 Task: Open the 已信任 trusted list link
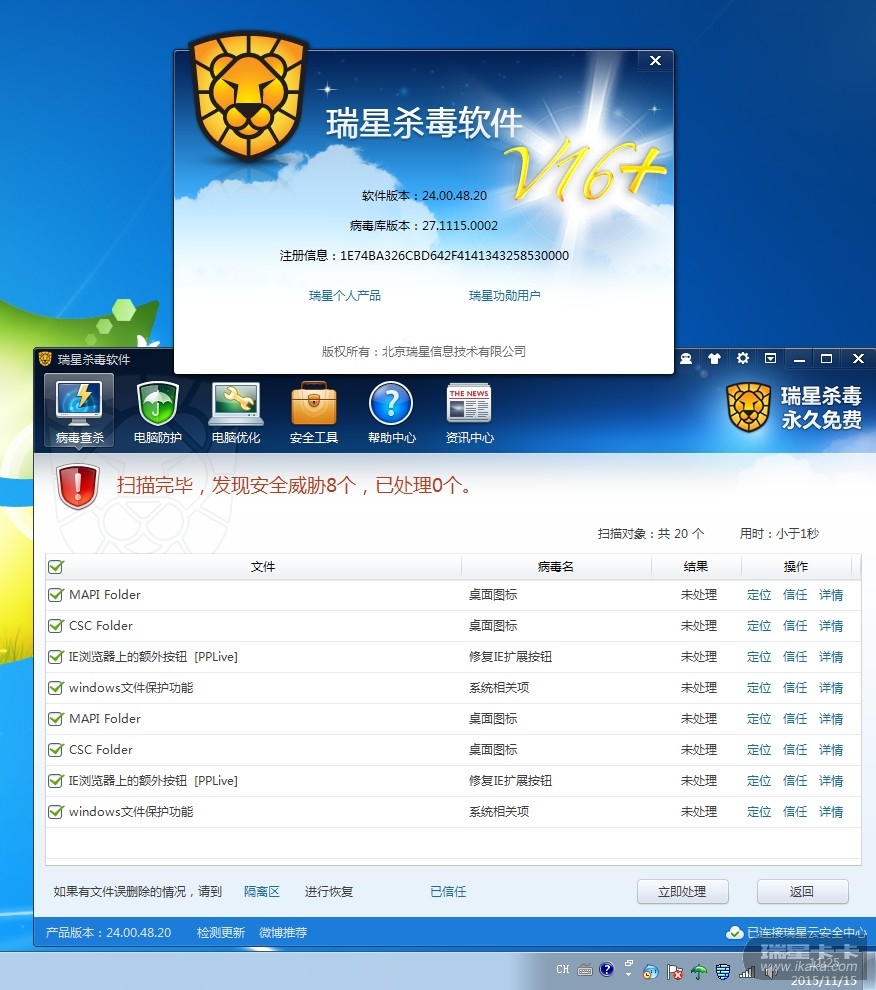tap(448, 892)
